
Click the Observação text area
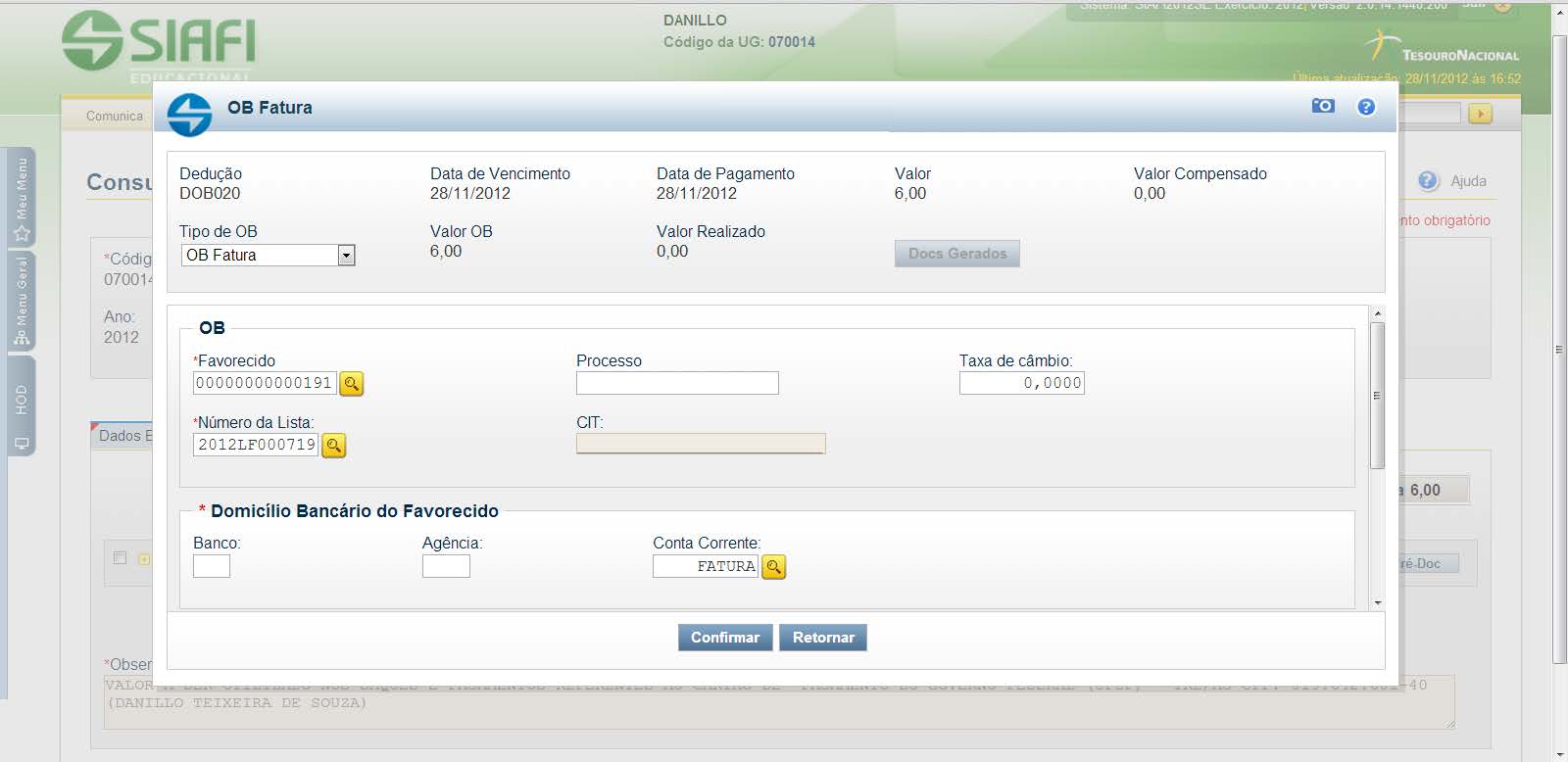click(x=779, y=701)
